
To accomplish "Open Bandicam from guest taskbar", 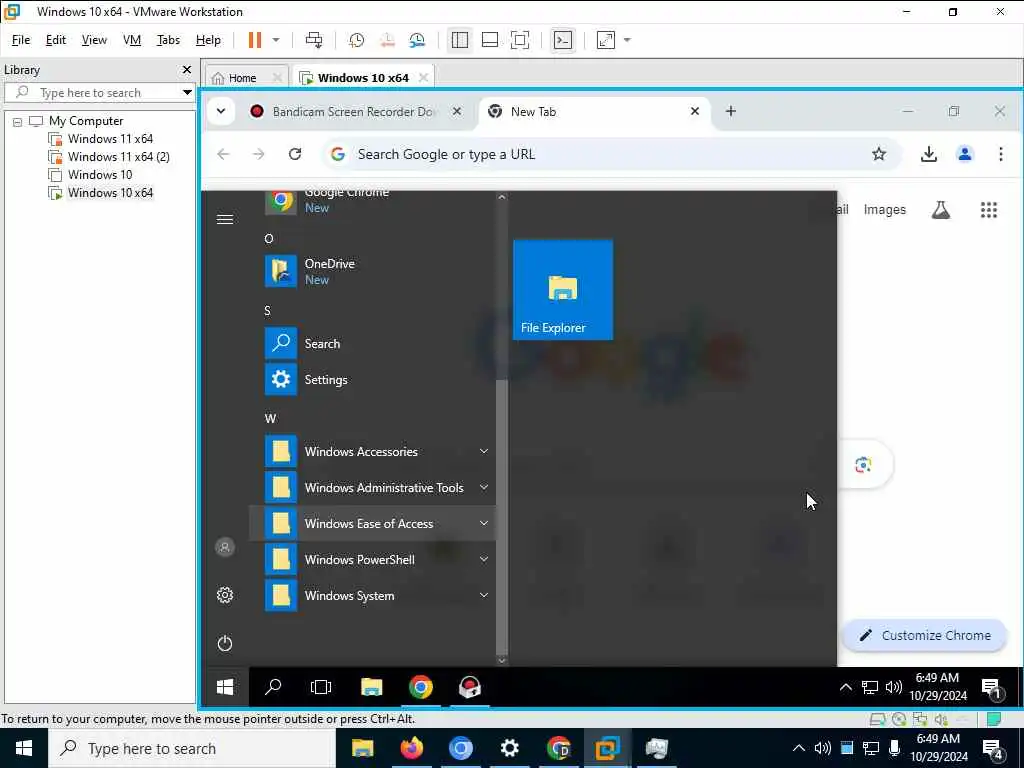I will pos(470,687).
